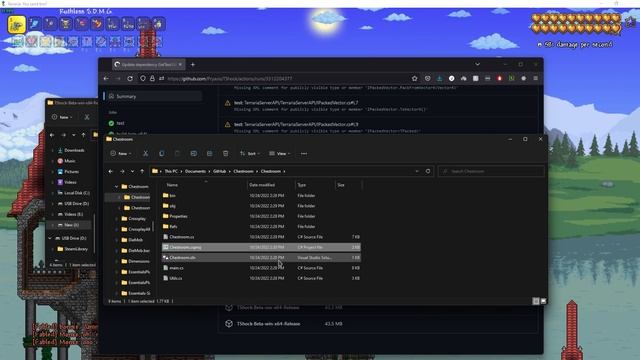
Task: Select the Chestroom.csproj file
Action: pos(261,247)
